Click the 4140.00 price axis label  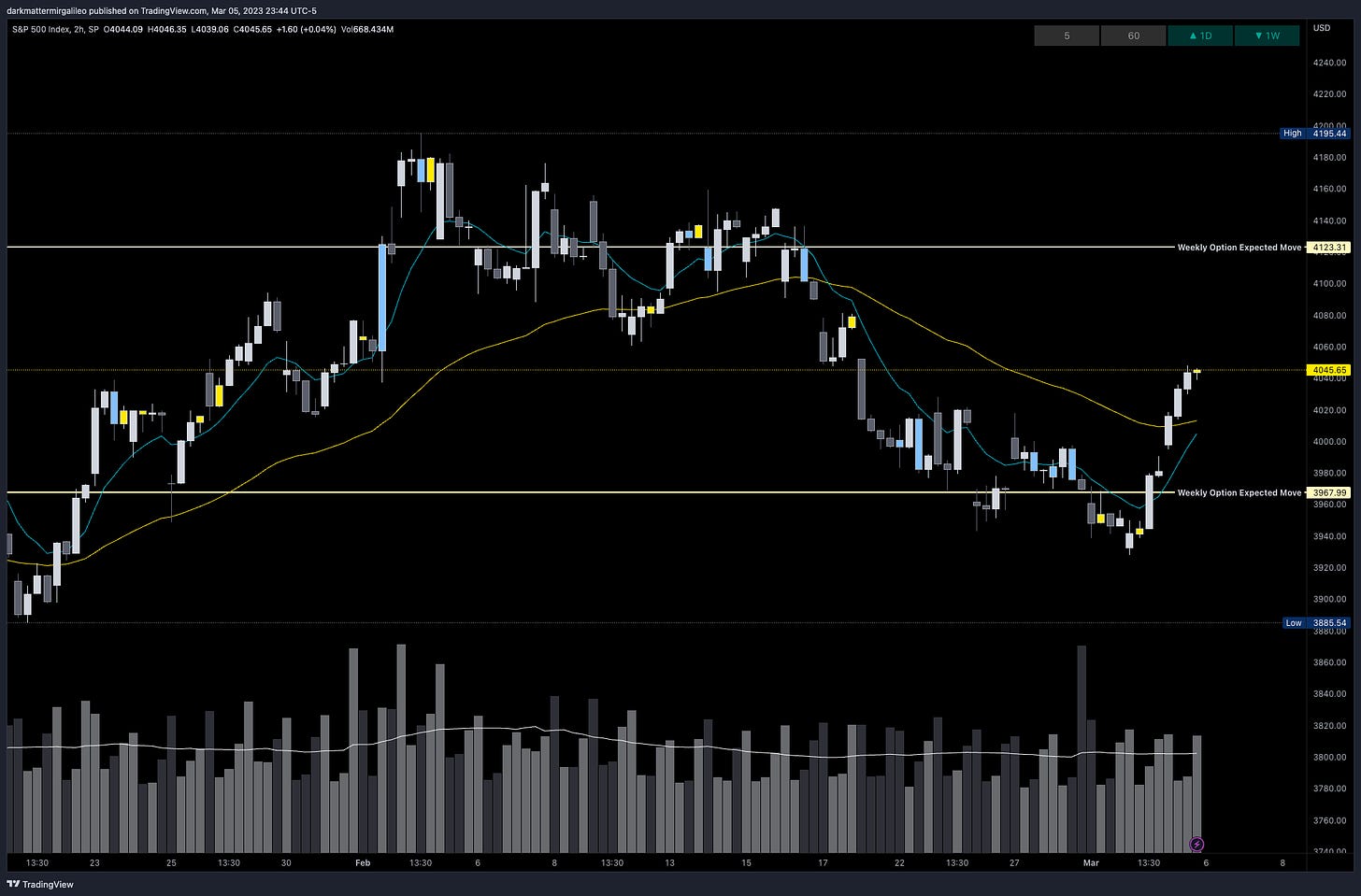1329,221
